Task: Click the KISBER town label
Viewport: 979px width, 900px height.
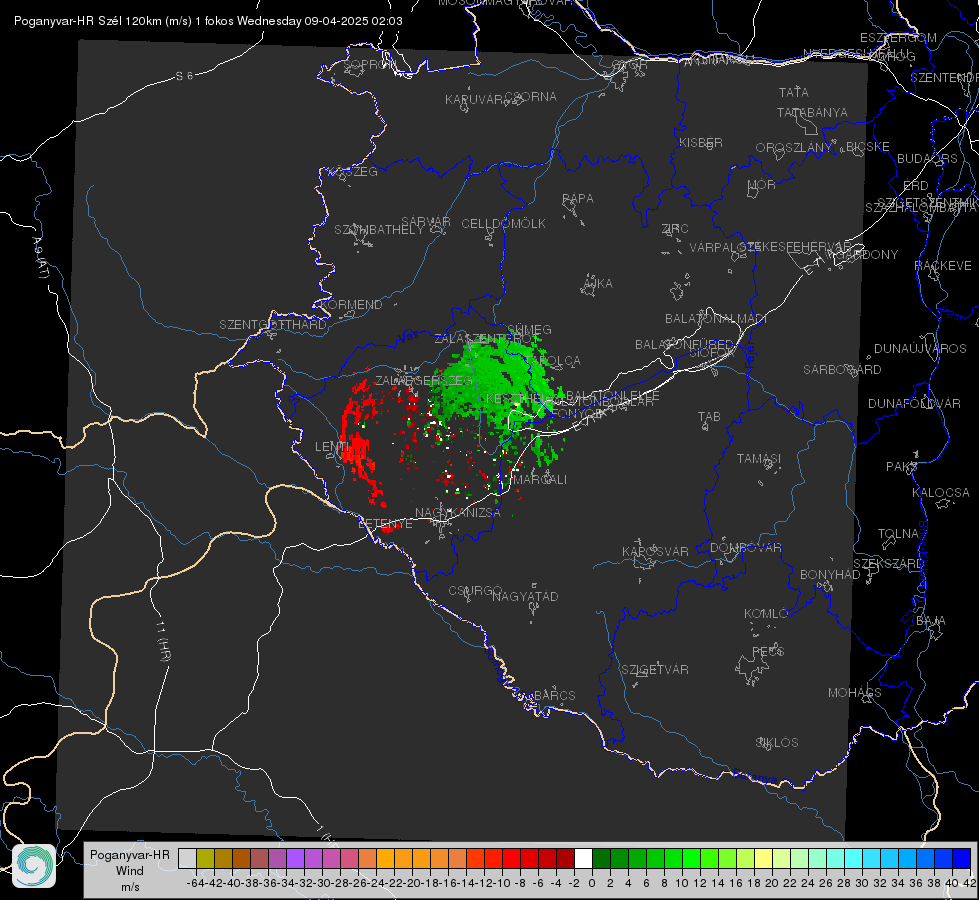Action: coord(701,143)
